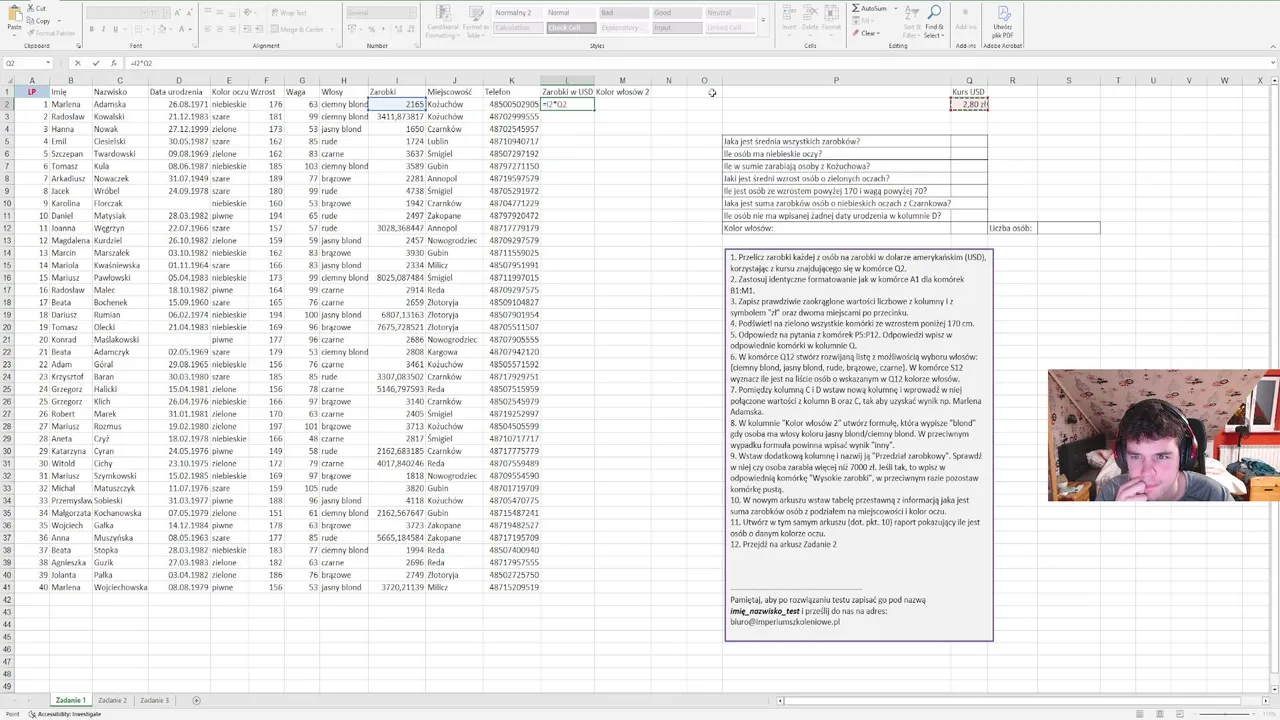Image resolution: width=1280 pixels, height=720 pixels.
Task: Switch to the Zadanie 3 sheet tab
Action: 154,700
